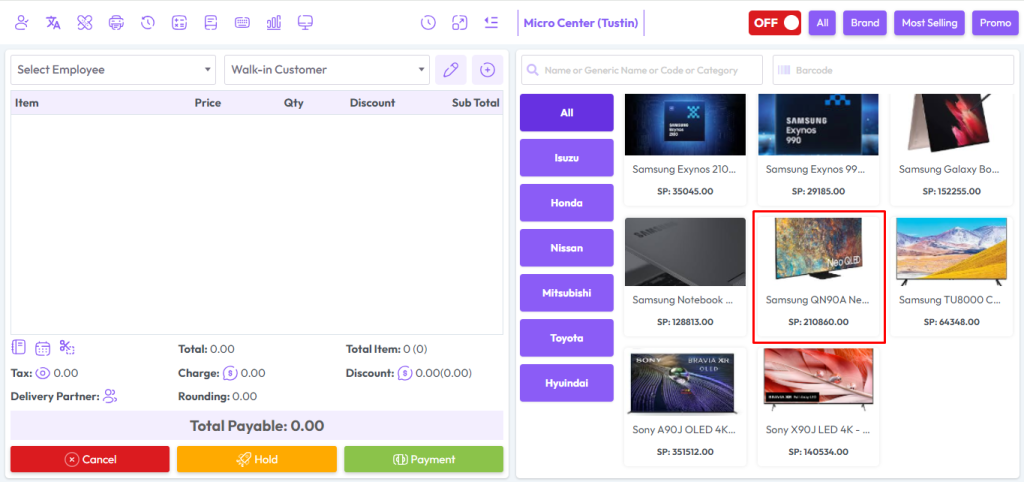Select the Most Selling filter
The image size is (1024, 482).
929,23
